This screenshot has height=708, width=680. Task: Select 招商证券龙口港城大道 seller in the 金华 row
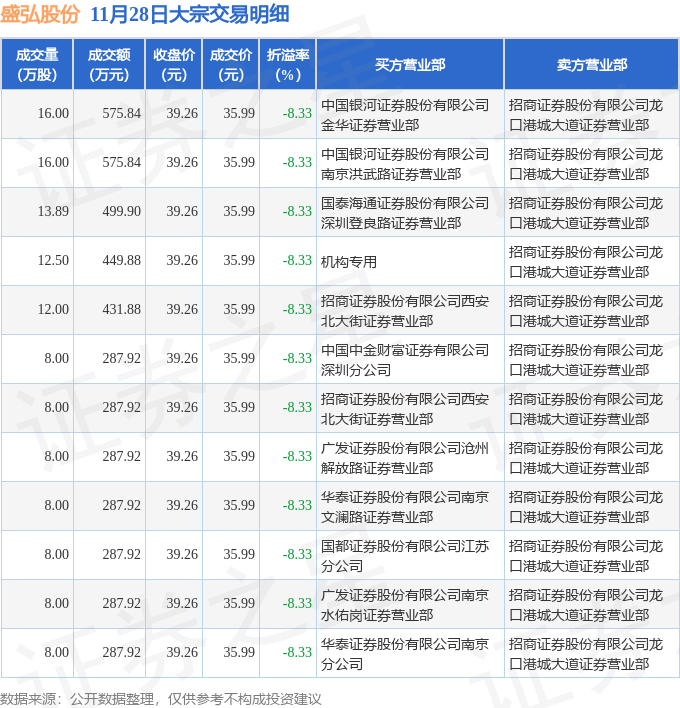coord(586,115)
